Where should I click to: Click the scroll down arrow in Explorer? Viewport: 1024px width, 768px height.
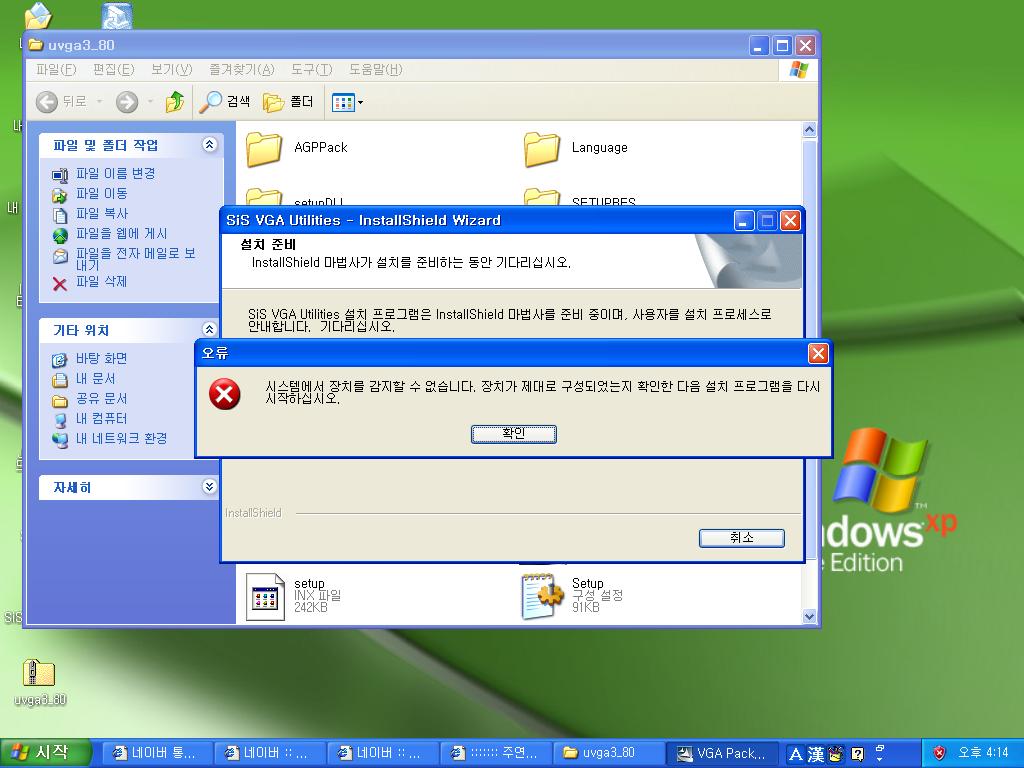809,616
